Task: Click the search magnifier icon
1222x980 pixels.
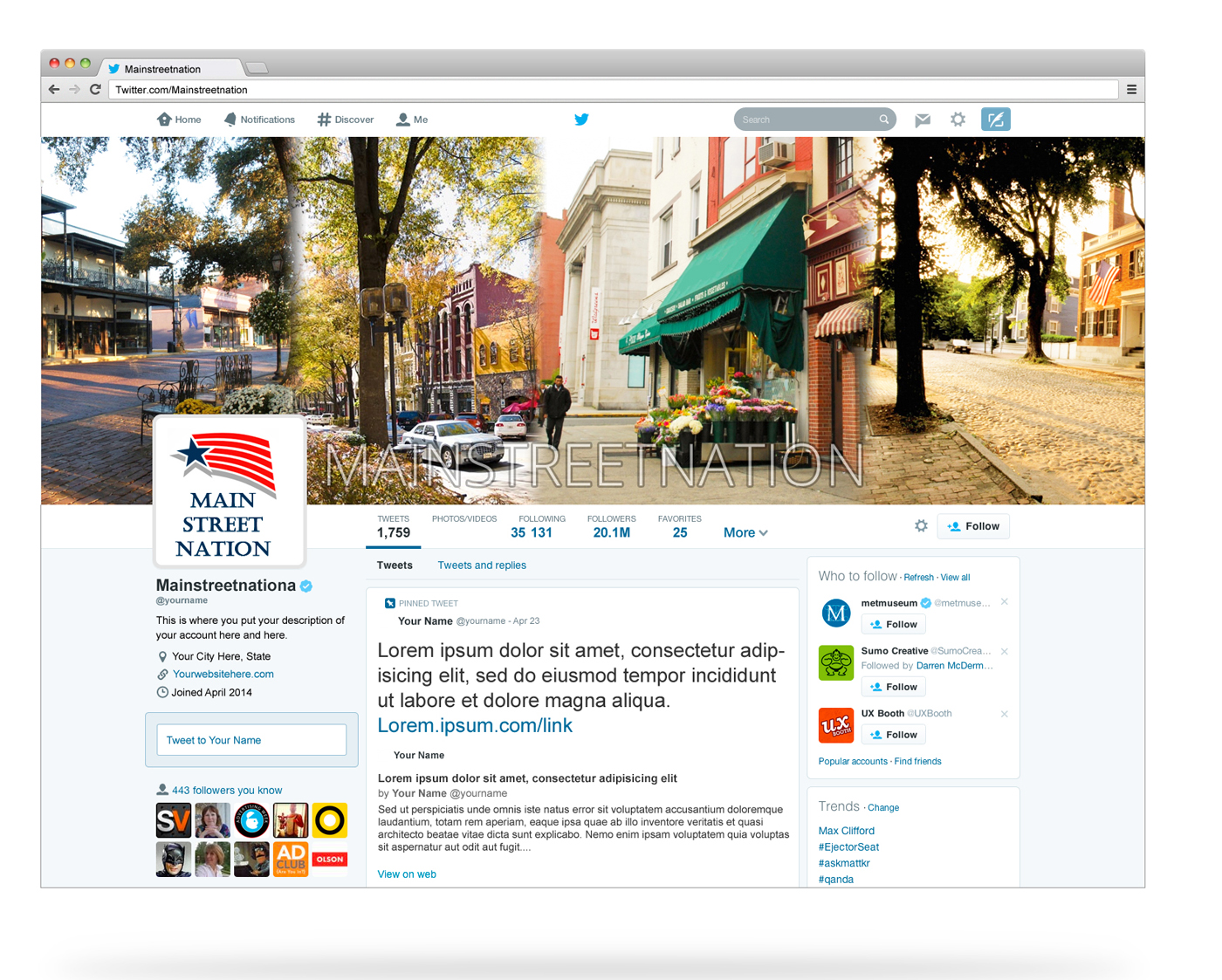Action: 883,120
